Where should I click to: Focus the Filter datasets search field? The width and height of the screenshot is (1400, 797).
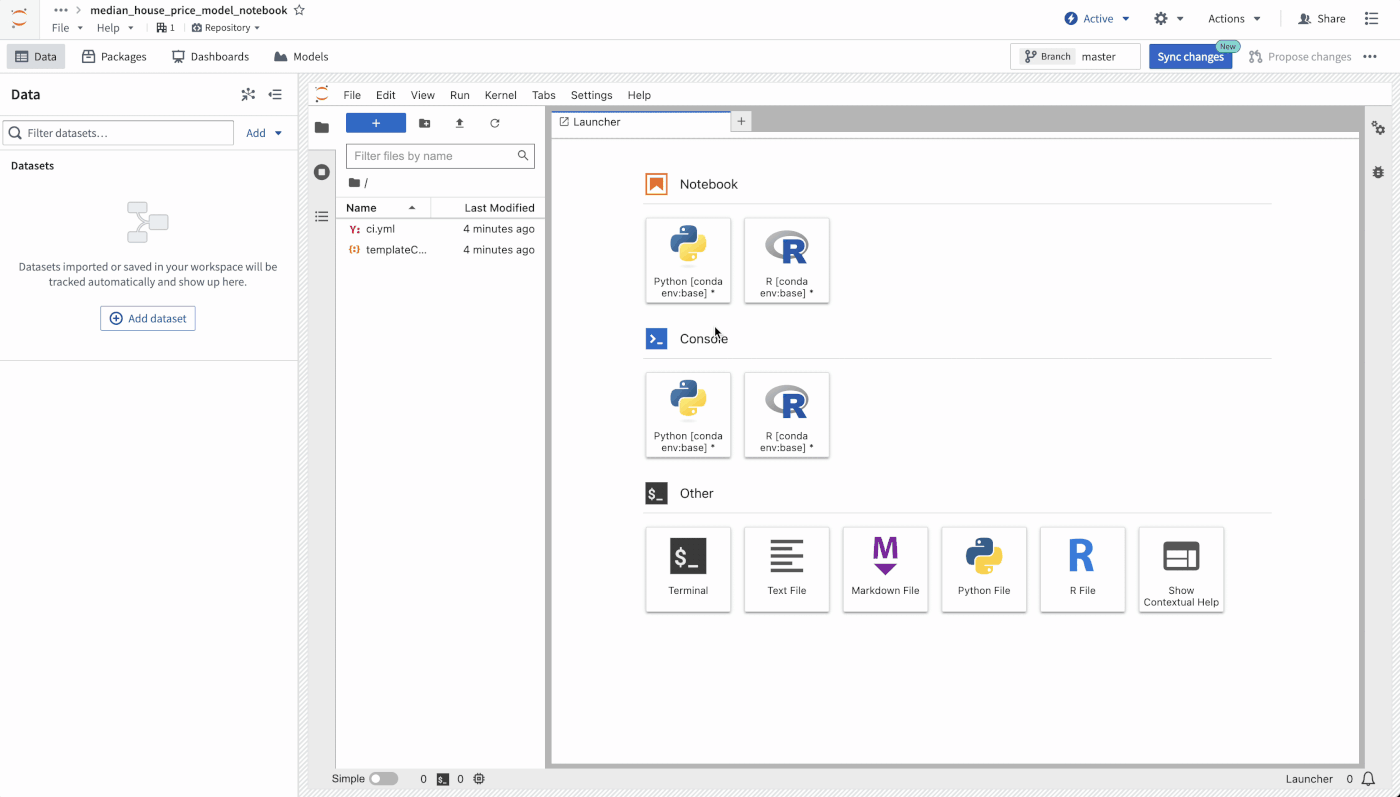(x=119, y=133)
